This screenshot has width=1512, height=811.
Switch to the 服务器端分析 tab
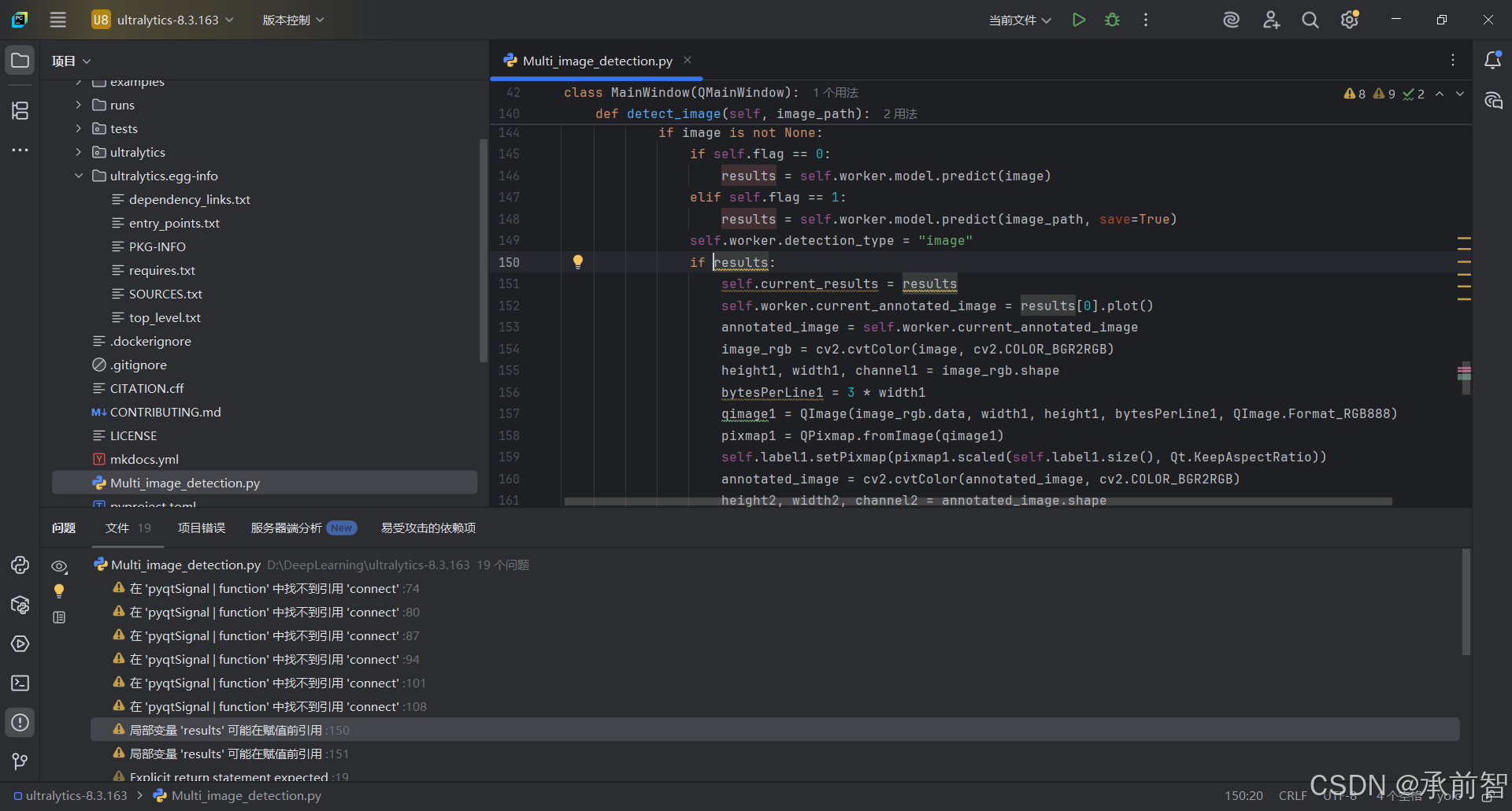pos(303,528)
